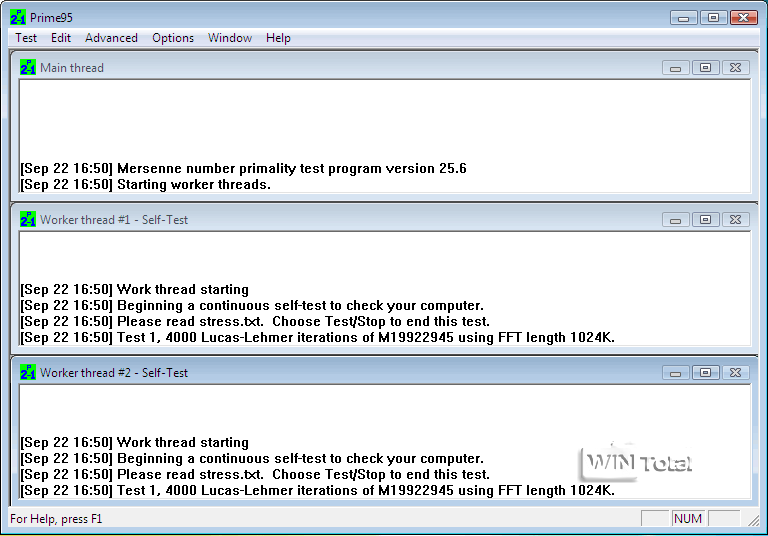Click 'Work thread starting' in Worker thread #1
768x536 pixels.
click(x=134, y=290)
